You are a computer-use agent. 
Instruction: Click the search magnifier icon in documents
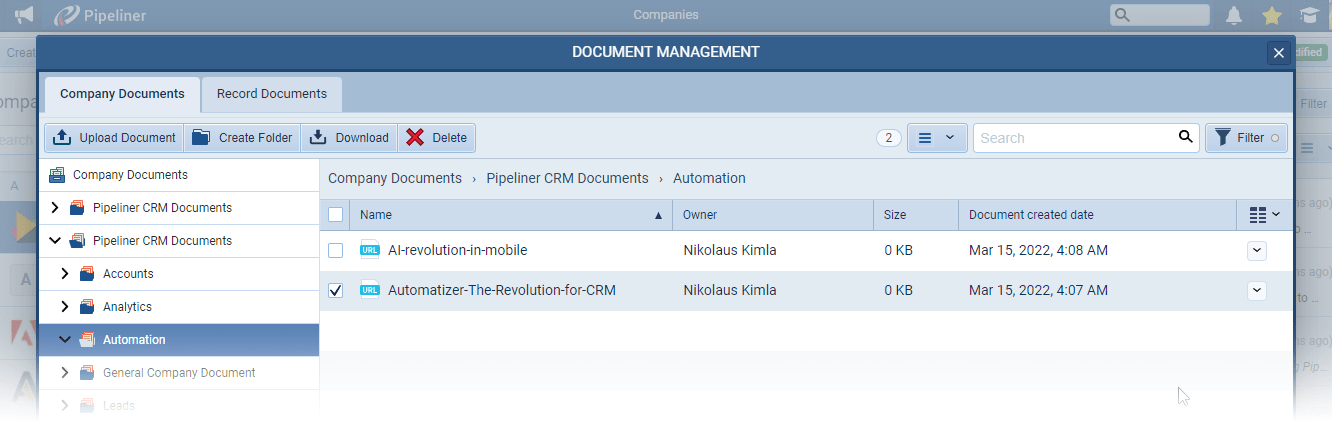pos(1185,137)
